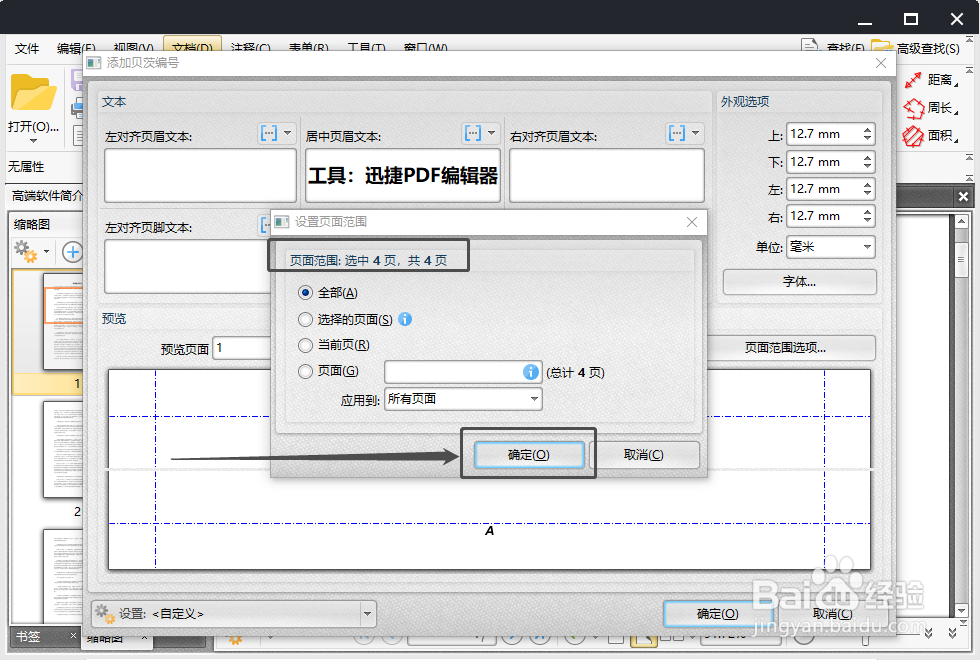Click the plus zoom icon in thumbnail panel
Viewport: 980px width, 660px height.
pos(72,252)
